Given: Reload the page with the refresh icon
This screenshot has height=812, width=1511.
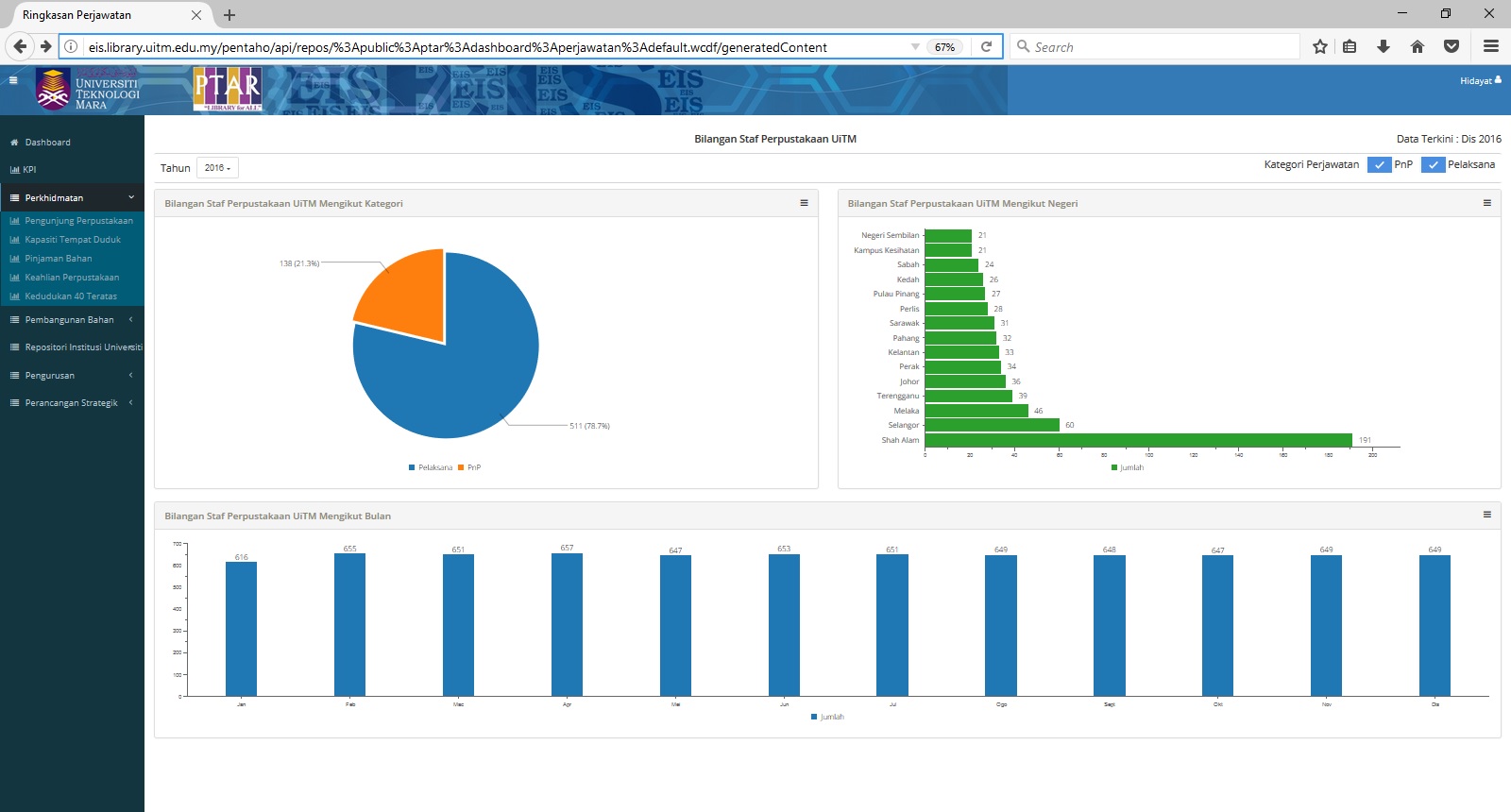Looking at the screenshot, I should point(986,46).
